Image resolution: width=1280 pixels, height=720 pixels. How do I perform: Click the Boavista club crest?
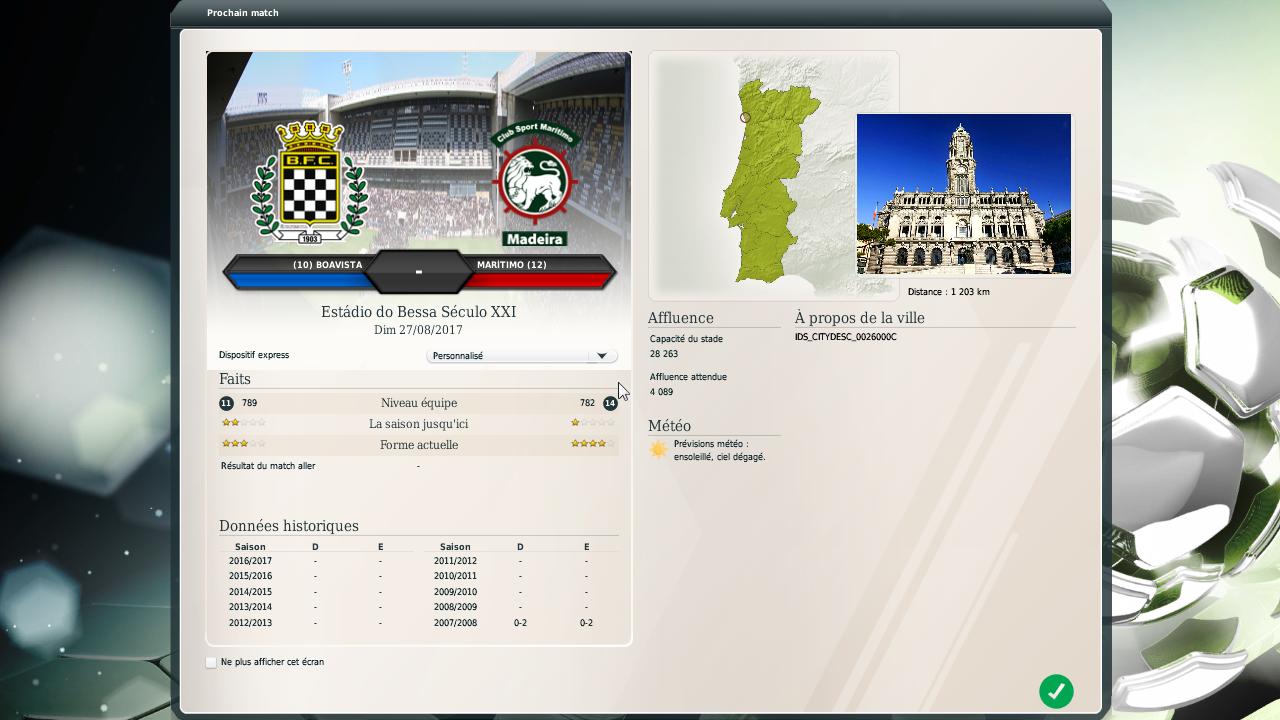coord(310,182)
